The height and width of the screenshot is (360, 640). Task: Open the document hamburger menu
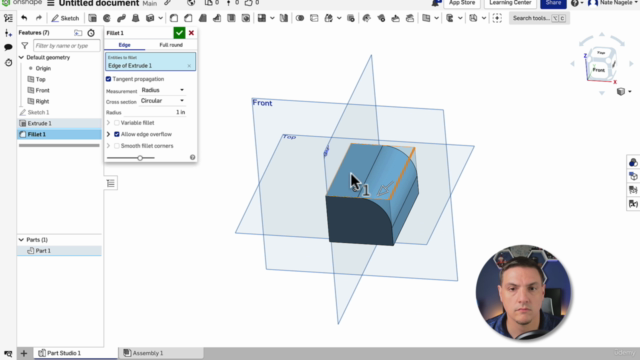pyautogui.click(x=51, y=3)
